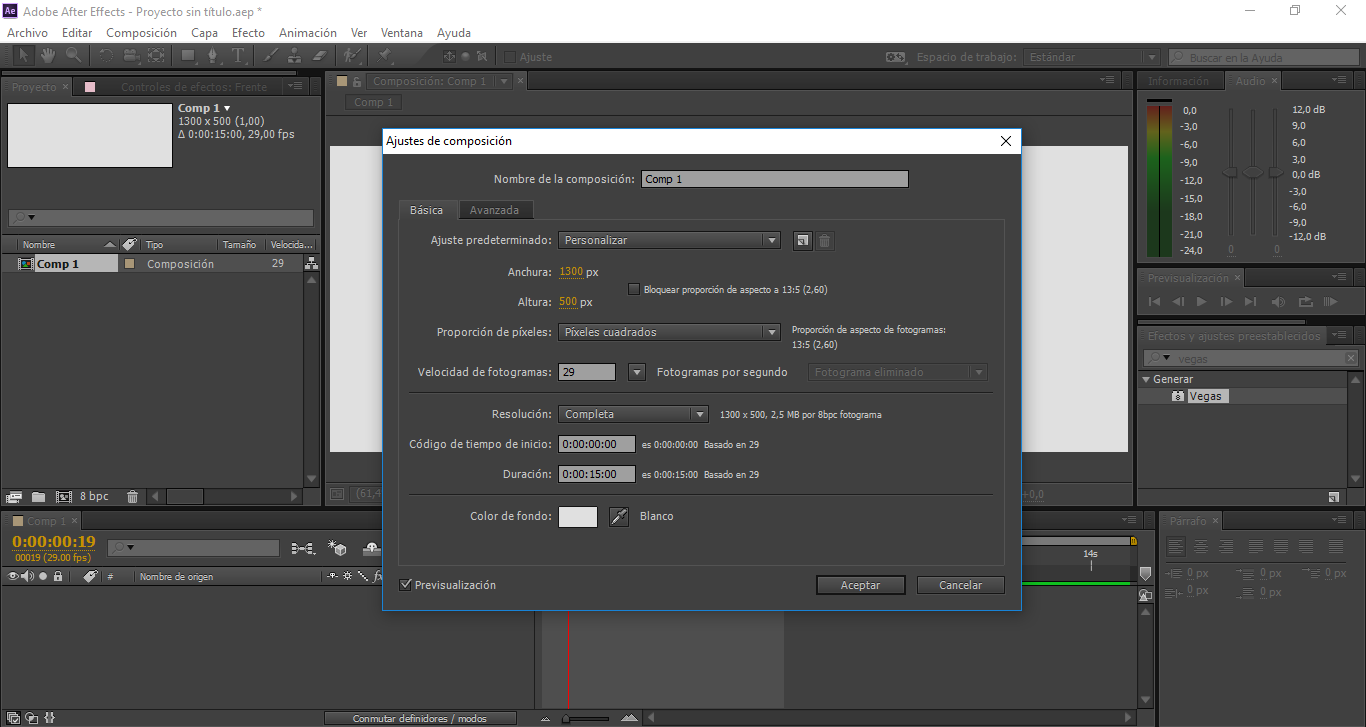The image size is (1366, 727).
Task: Click the delete preset trash icon in dialog
Action: click(825, 240)
